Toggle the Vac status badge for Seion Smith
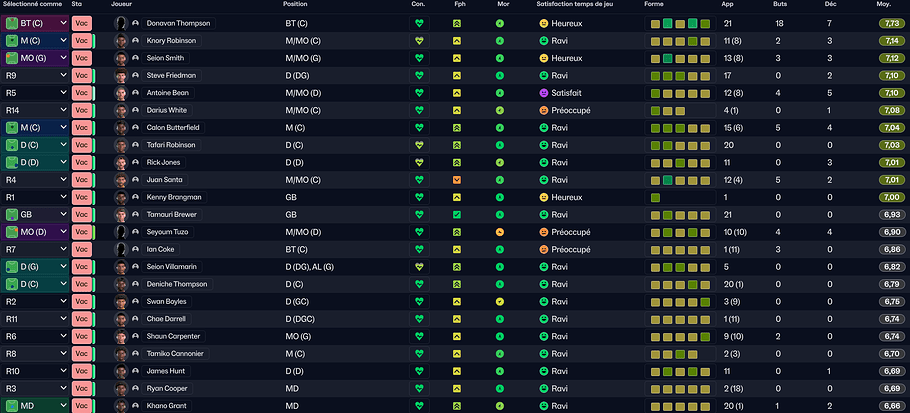 click(82, 58)
